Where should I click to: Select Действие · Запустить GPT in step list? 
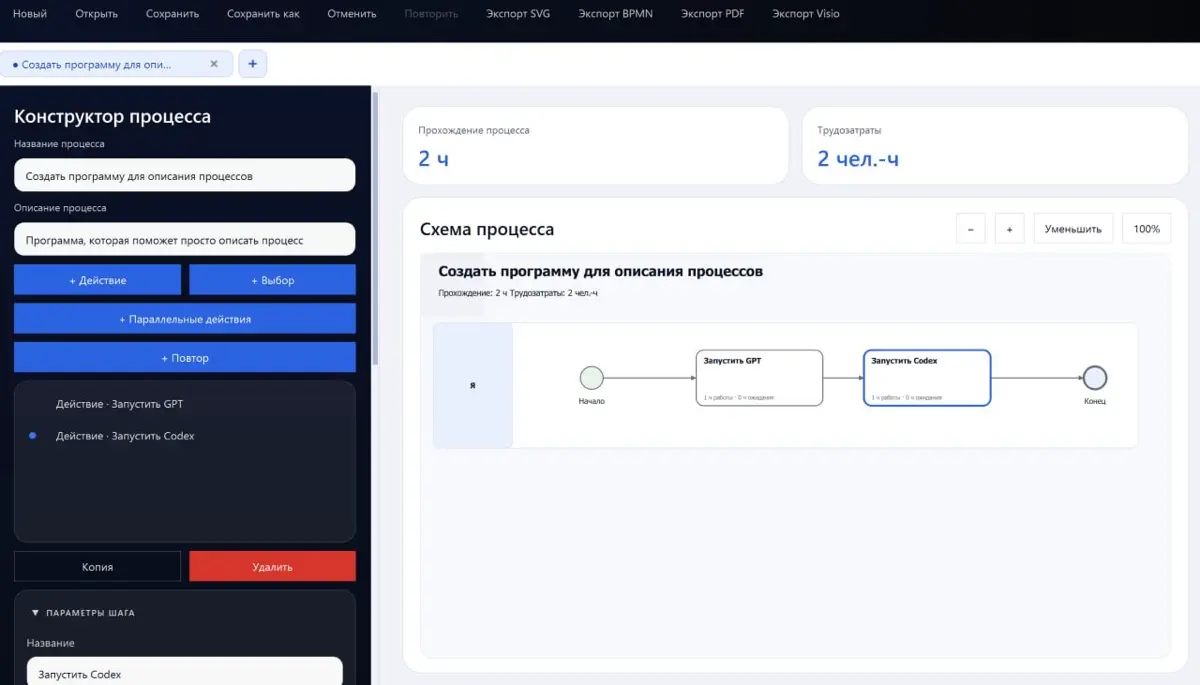pos(185,404)
